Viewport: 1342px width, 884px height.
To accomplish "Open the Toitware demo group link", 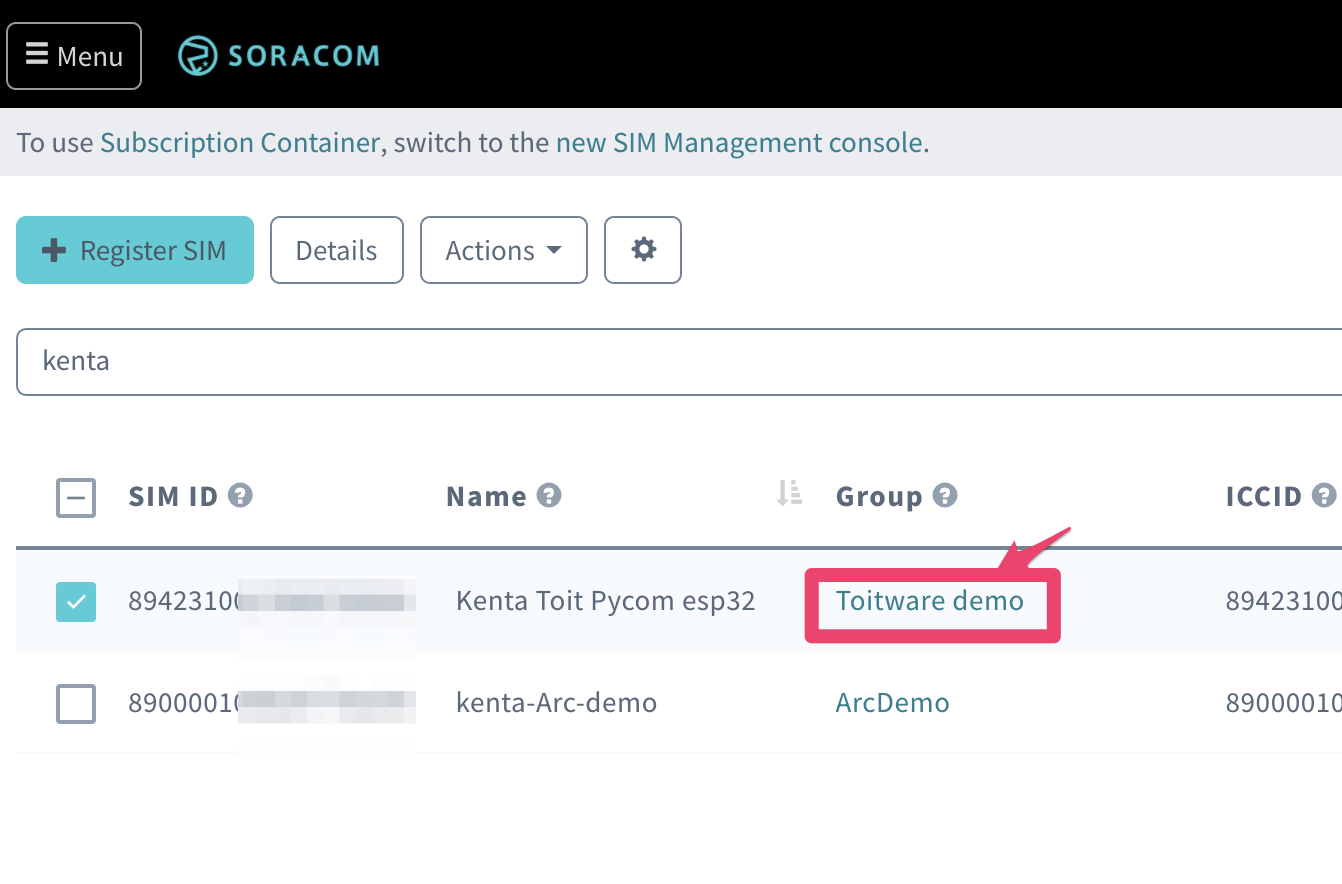I will click(930, 601).
